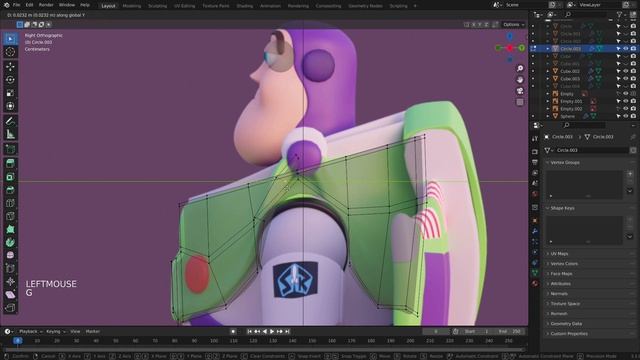Click the timeline horizontal scrollbar
This screenshot has height=360, width=640.
(x=263, y=349)
